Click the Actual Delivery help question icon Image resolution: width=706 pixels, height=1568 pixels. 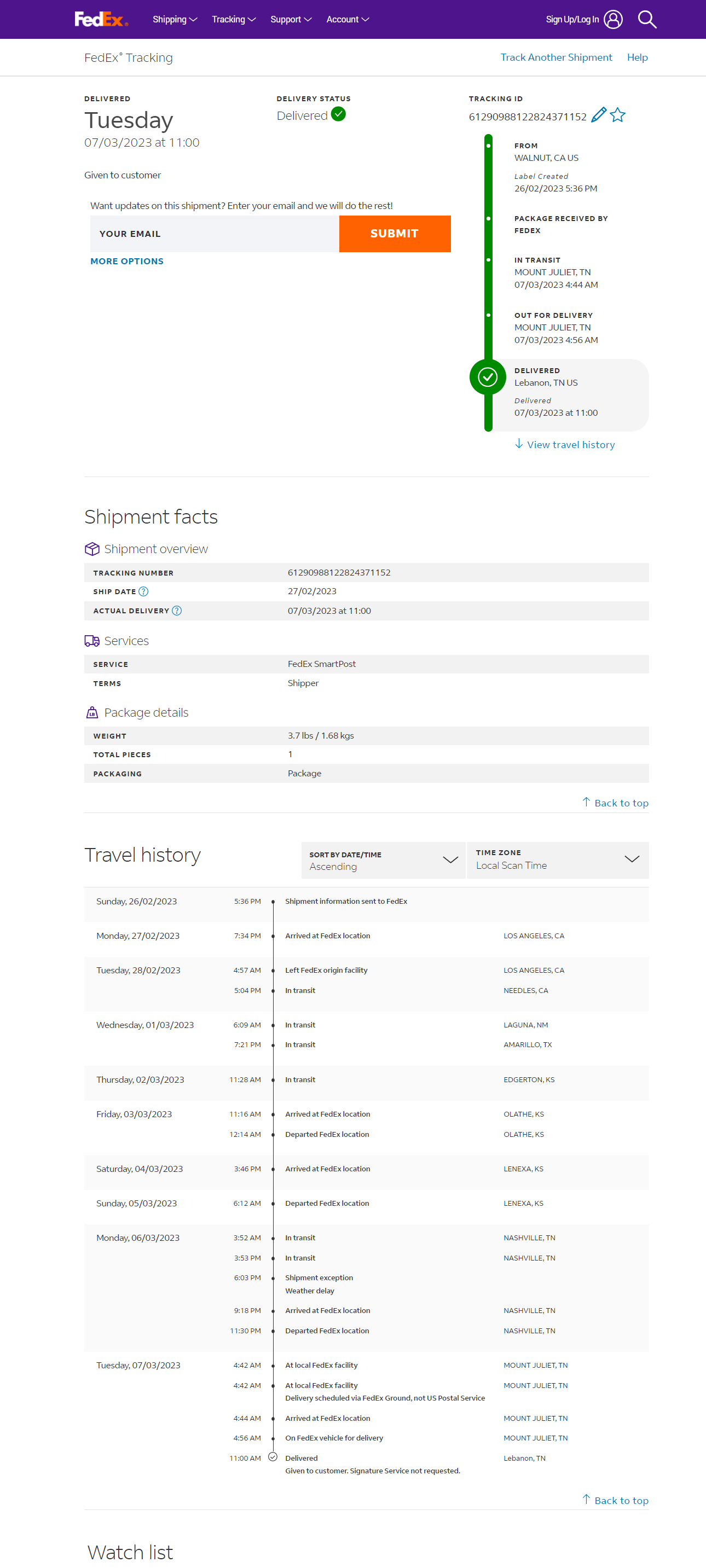[177, 611]
